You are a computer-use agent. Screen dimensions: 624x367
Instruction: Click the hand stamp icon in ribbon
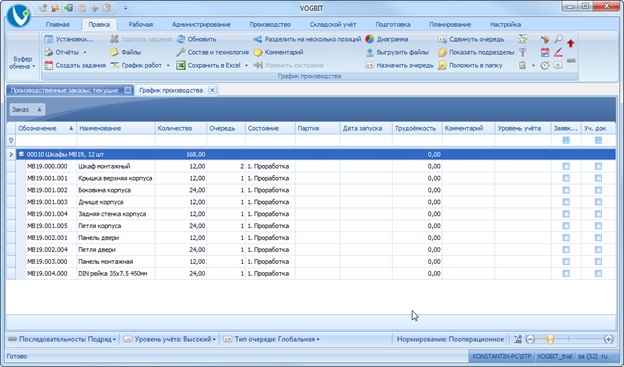(545, 39)
